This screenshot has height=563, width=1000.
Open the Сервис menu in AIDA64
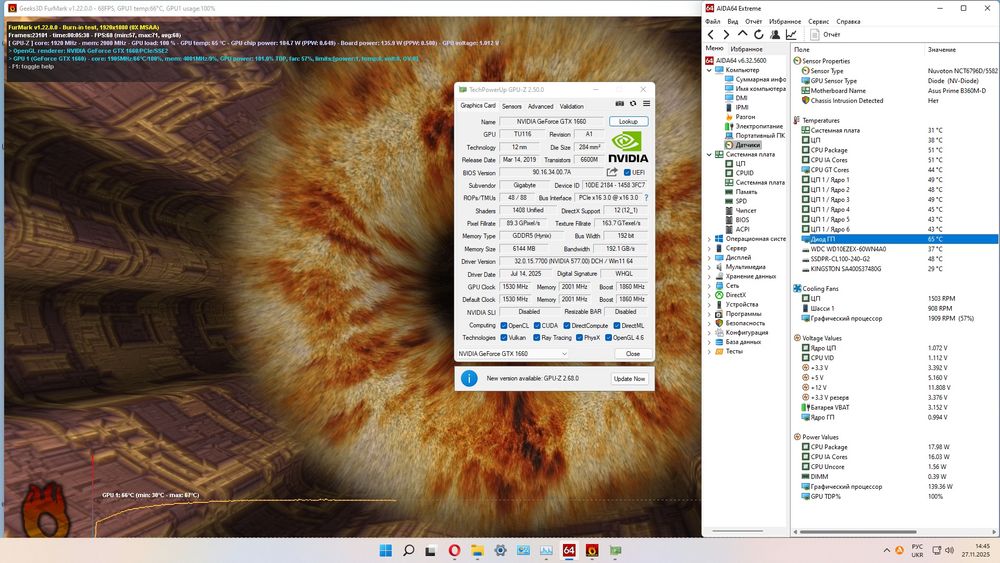818,22
